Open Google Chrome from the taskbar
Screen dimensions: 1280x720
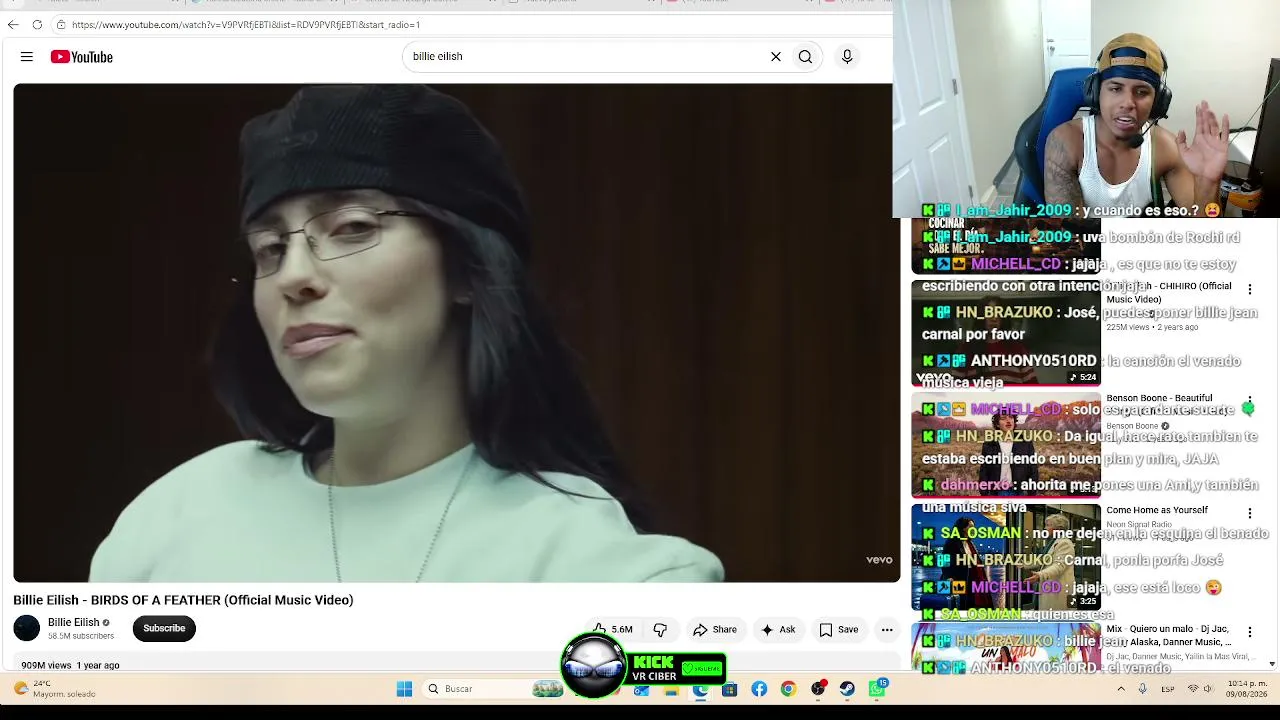click(788, 689)
